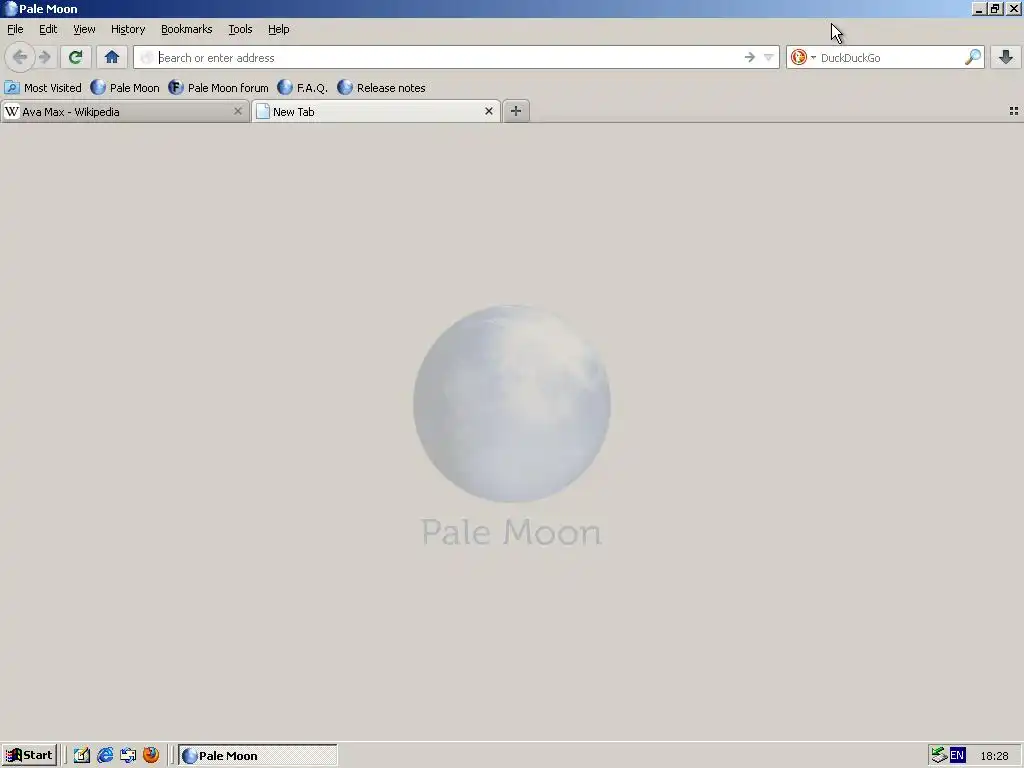
Task: Launch Internet Explorer from quick launch
Action: click(105, 756)
